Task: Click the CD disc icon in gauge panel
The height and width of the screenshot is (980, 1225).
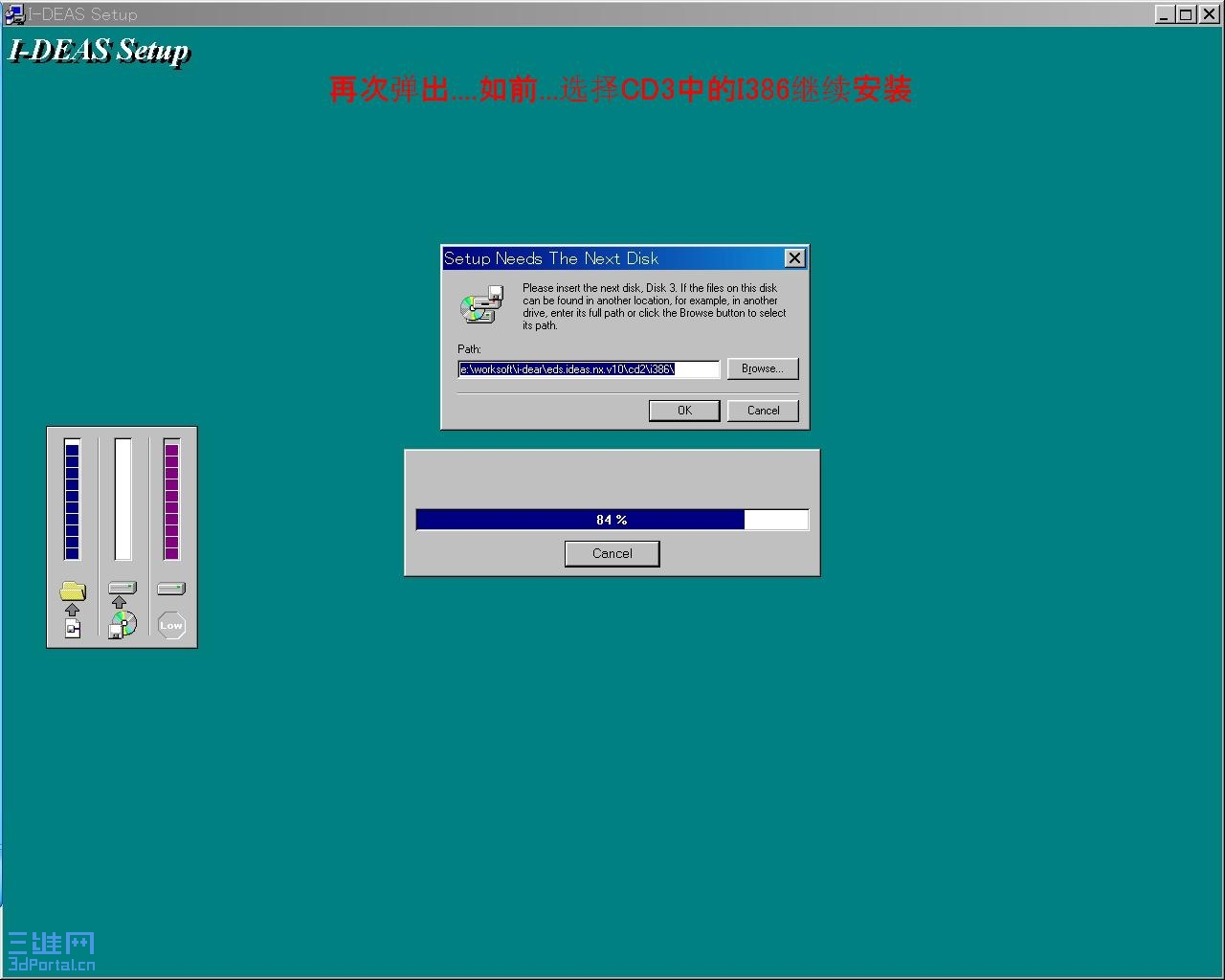Action: (x=122, y=625)
